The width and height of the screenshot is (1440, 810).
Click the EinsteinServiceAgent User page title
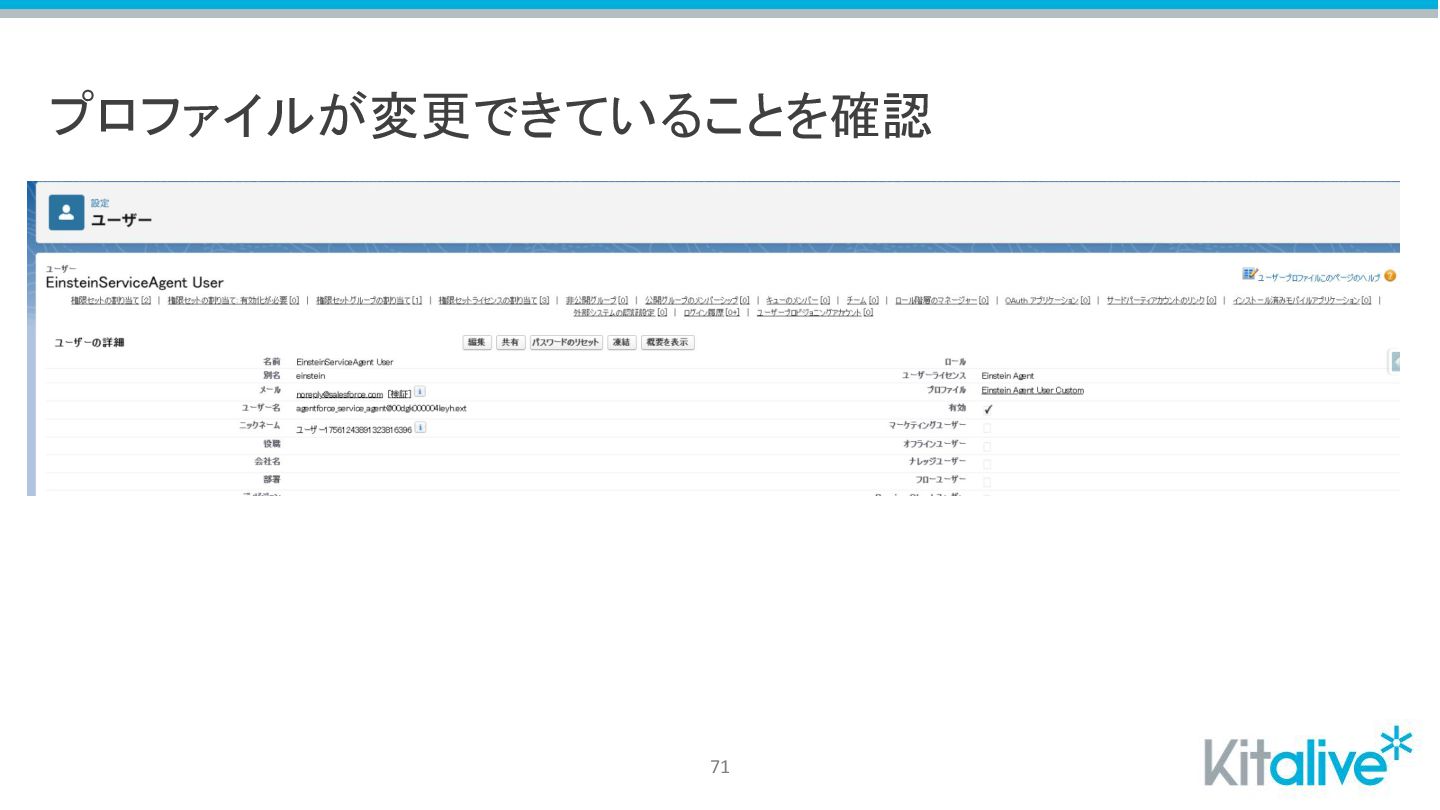pos(135,282)
